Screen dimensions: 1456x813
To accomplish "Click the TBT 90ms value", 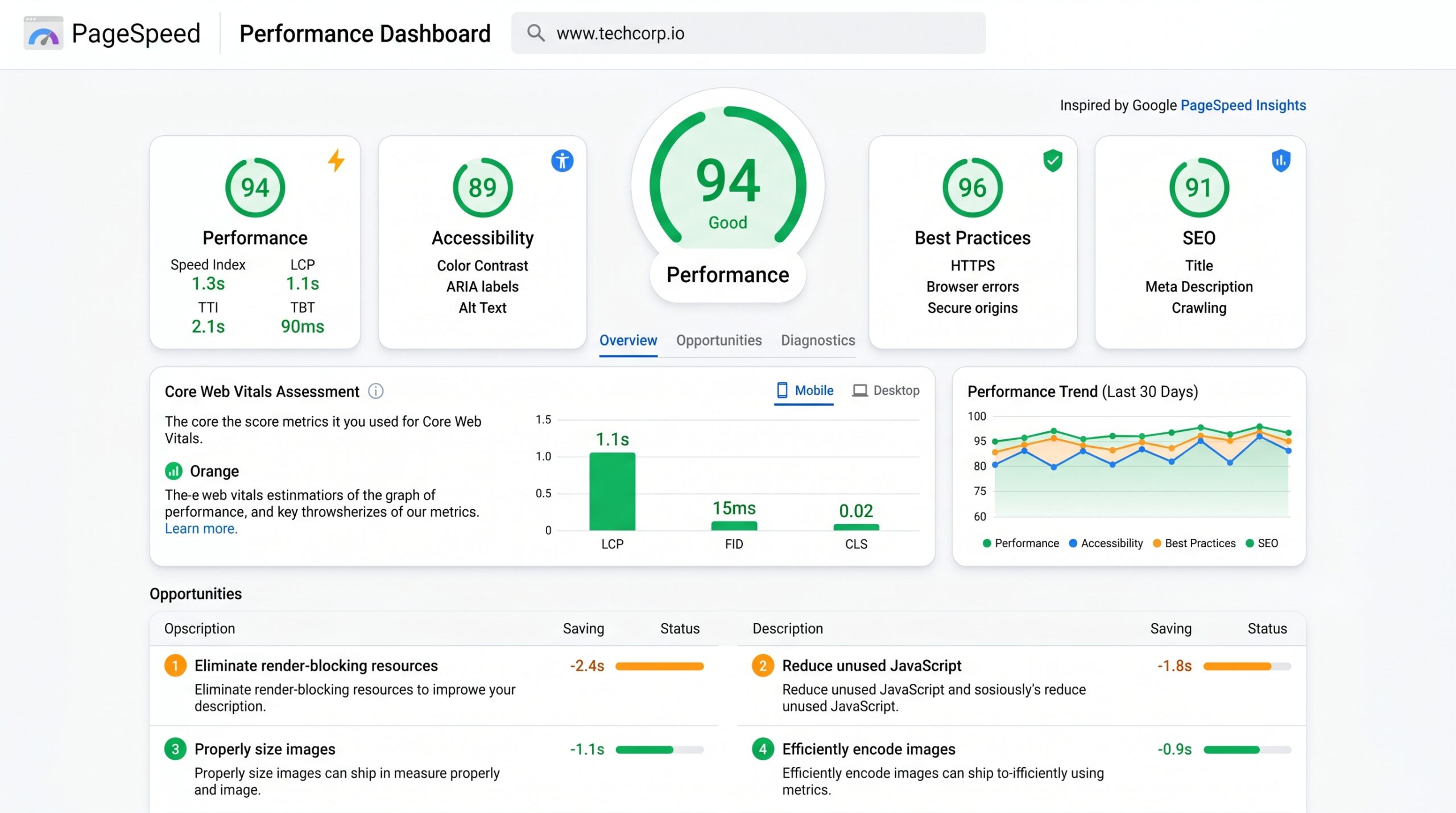I will (303, 327).
